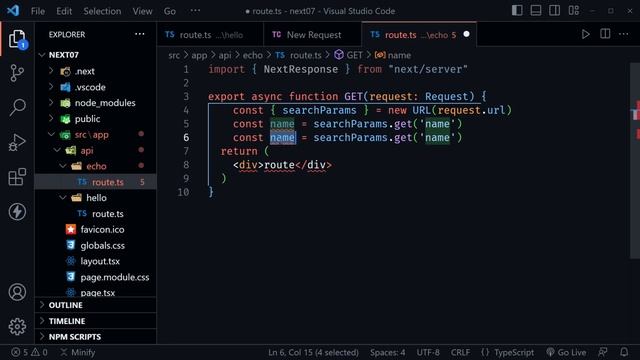
Task: Open the Extensions view
Action: tap(17, 177)
